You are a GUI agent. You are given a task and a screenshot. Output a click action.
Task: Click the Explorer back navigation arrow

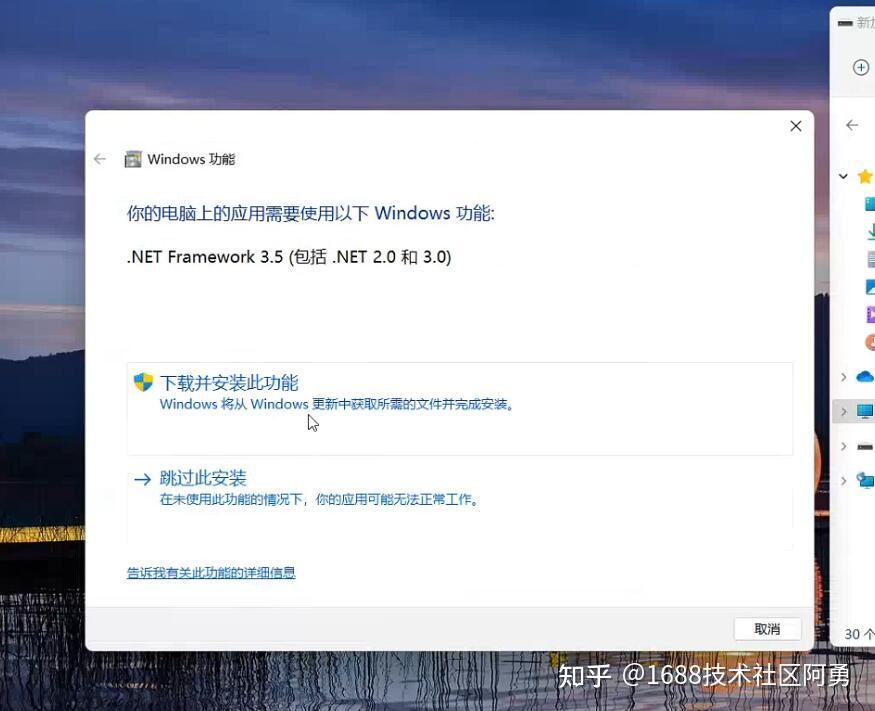[x=851, y=125]
